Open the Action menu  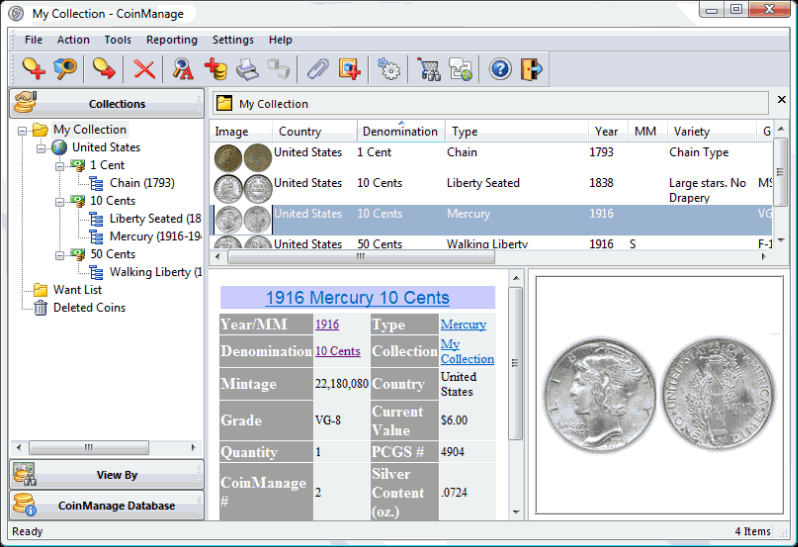point(73,40)
